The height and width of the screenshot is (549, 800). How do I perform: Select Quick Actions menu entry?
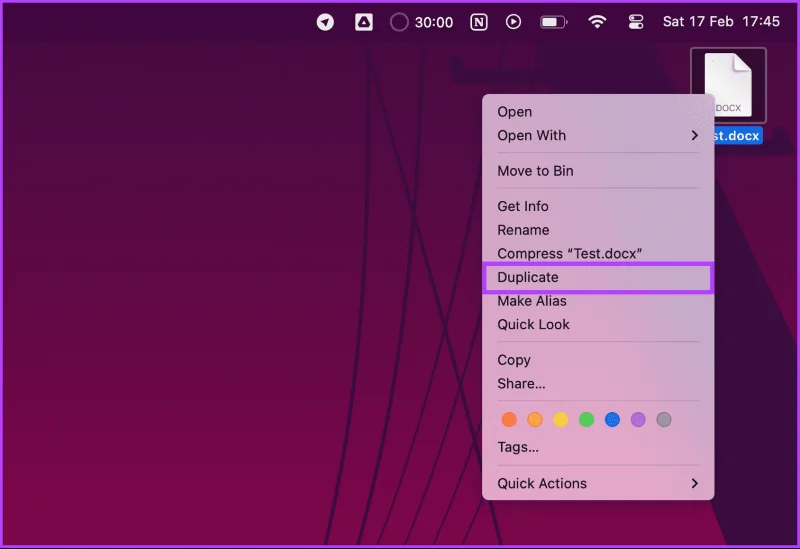tap(598, 484)
